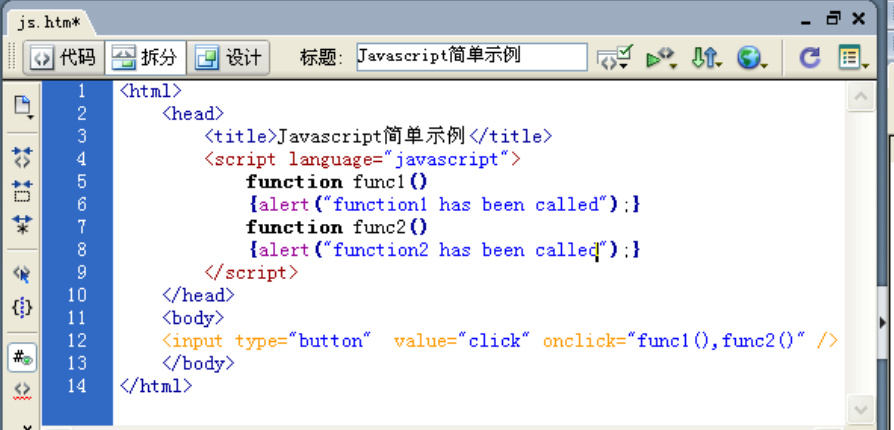Click the title field containing Javascript简单示例
The image size is (894, 430).
472,57
